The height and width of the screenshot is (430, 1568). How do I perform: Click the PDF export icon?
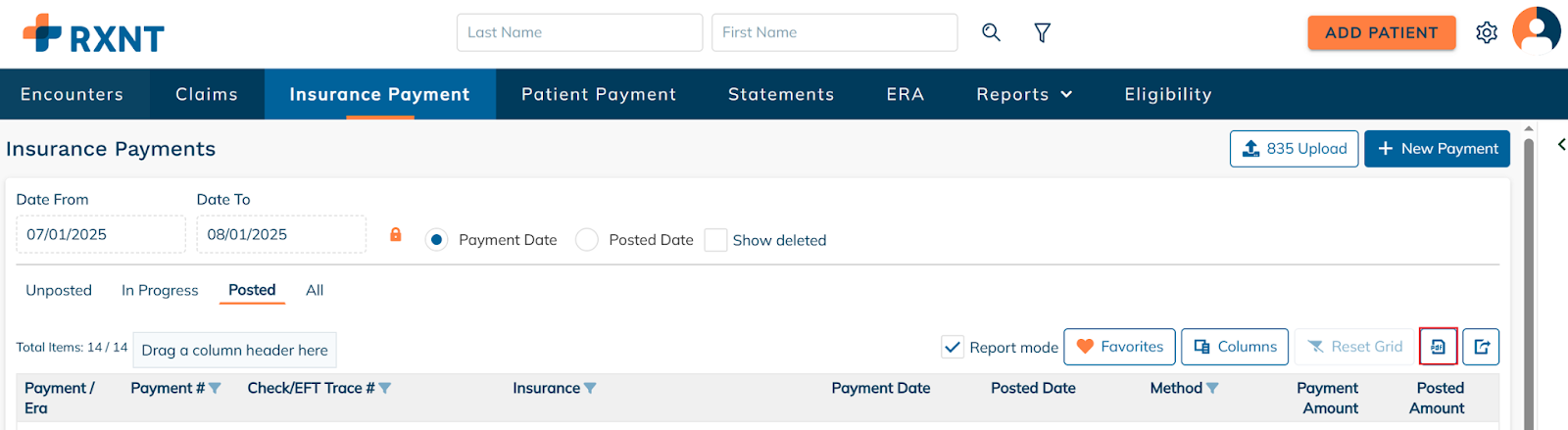(x=1438, y=347)
